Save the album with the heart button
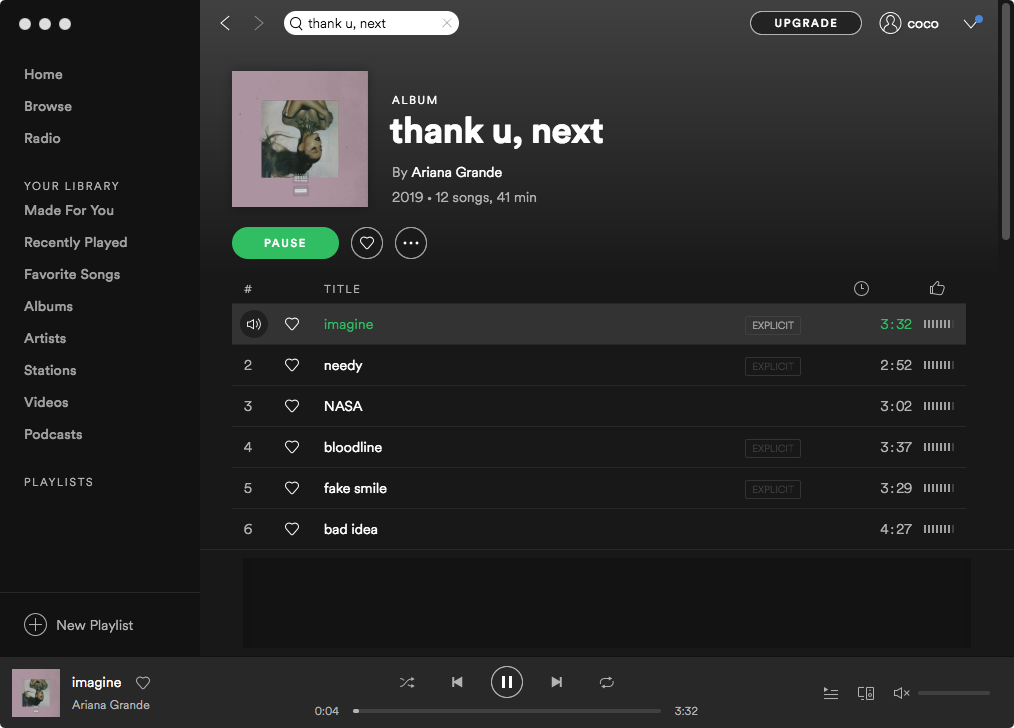 point(367,243)
